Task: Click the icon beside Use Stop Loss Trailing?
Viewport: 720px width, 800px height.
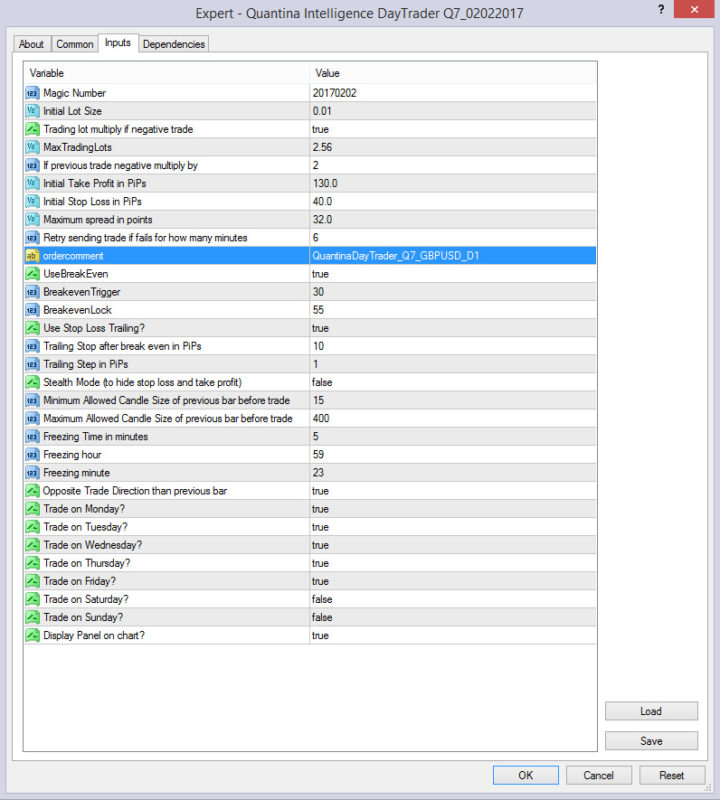Action: (x=32, y=328)
